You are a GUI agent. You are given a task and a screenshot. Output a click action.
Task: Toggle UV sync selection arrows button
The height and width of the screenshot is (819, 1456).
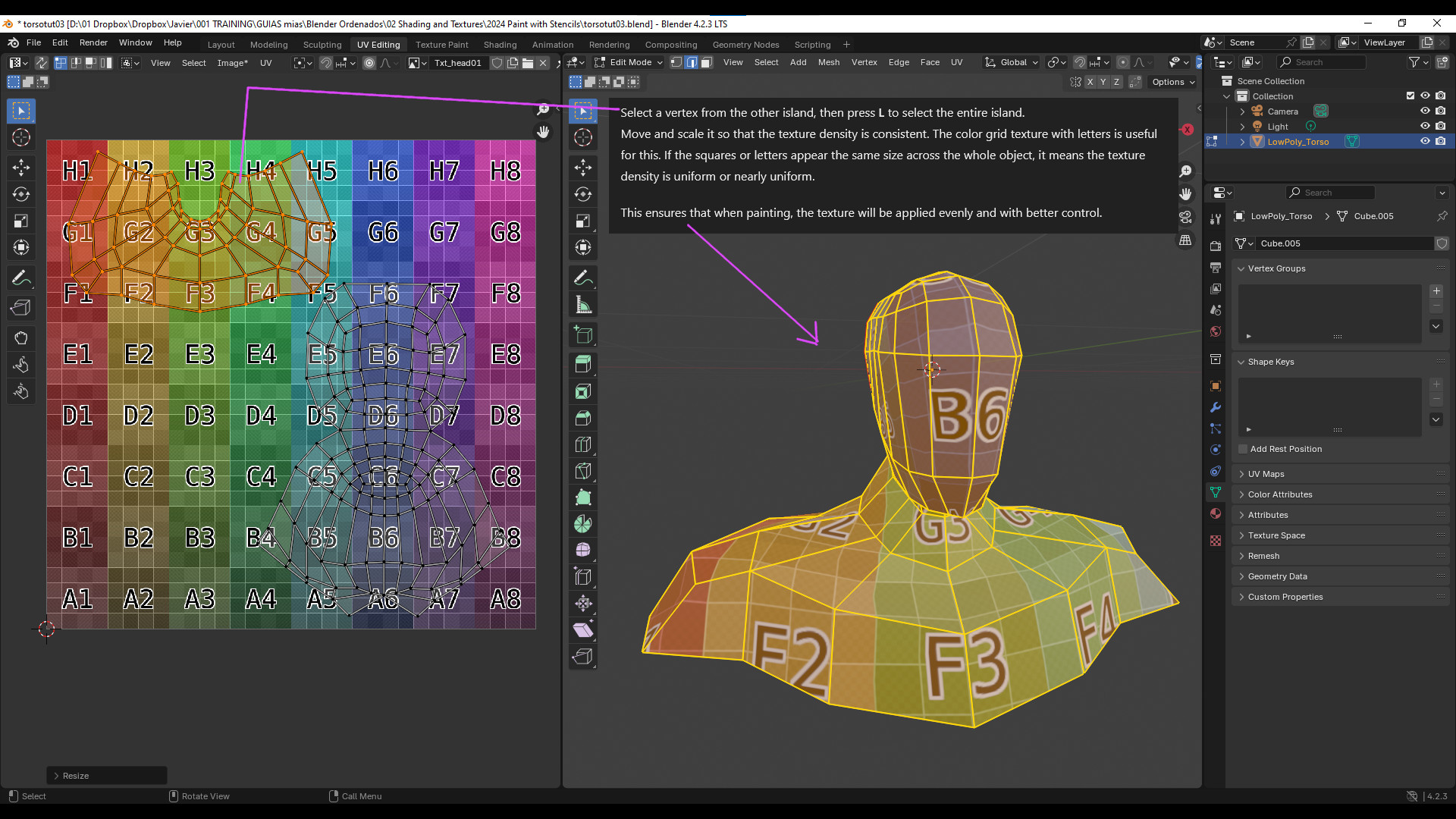[42, 63]
